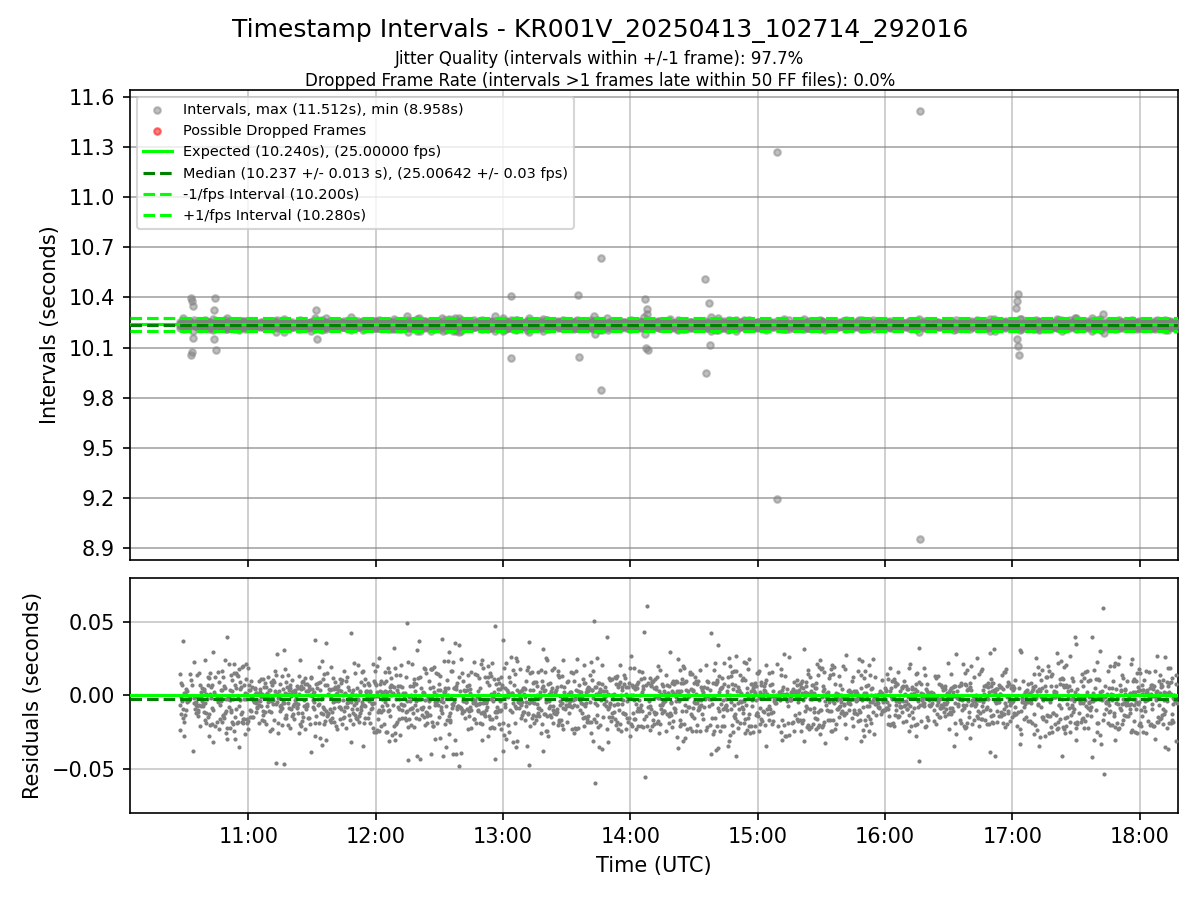Click legend entry Intervals max 11.512s
The image size is (1200, 900).
point(323,109)
